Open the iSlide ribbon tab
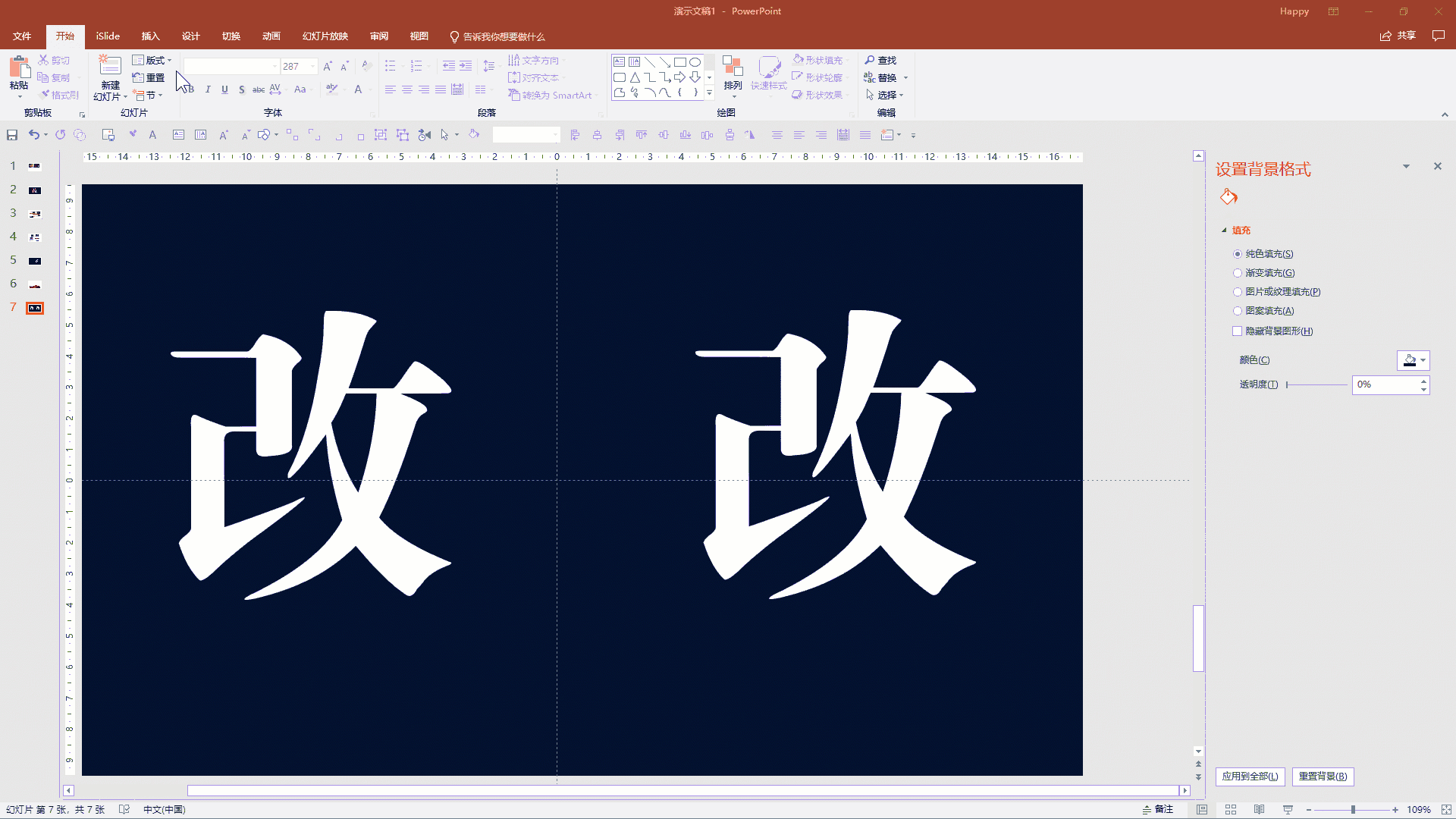This screenshot has width=1456, height=819. 108,36
